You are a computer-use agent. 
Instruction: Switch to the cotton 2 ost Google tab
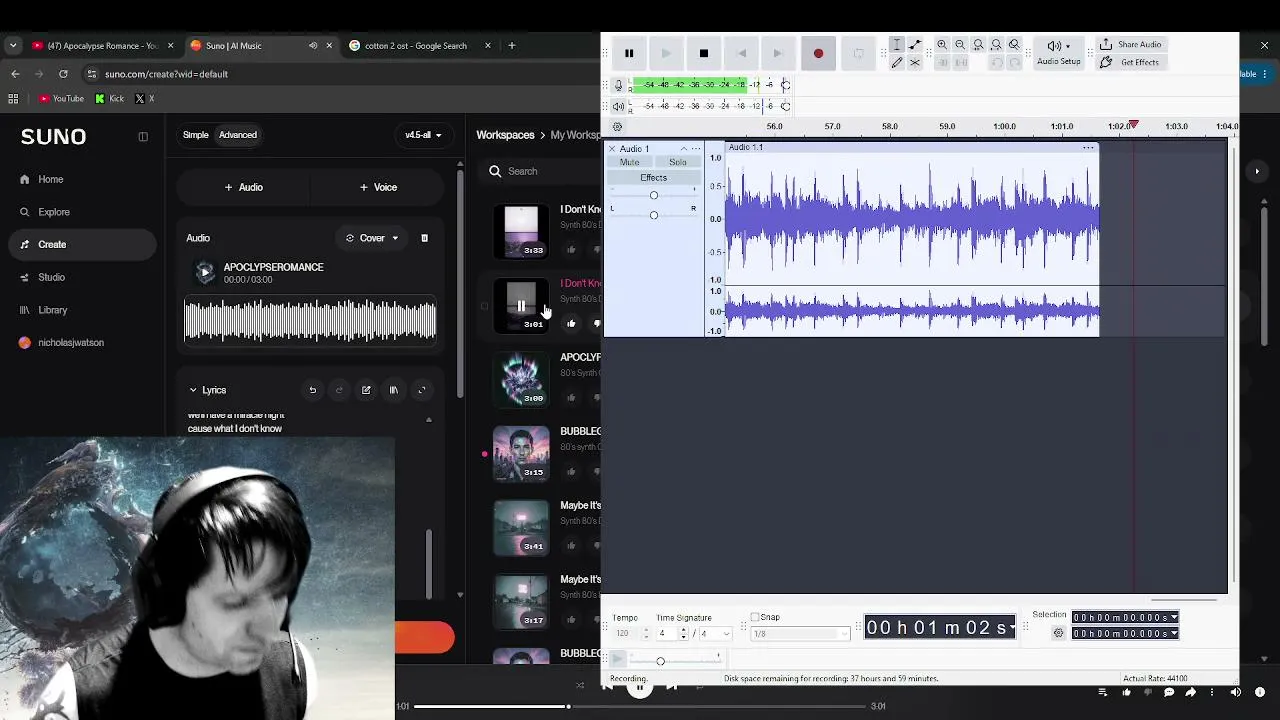tap(416, 45)
